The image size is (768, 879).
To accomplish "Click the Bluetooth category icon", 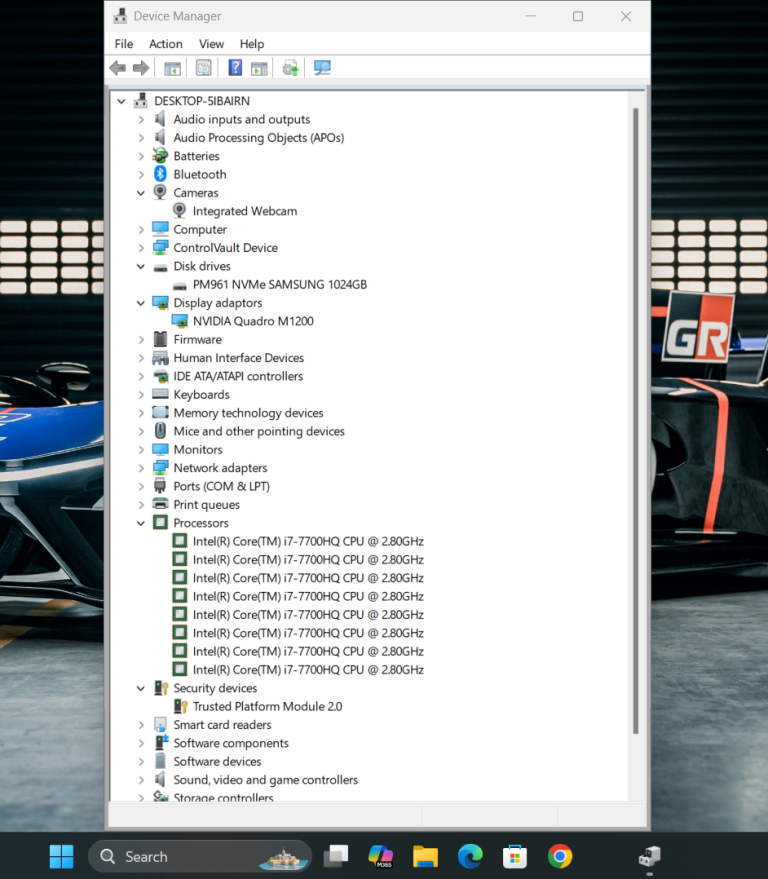I will pyautogui.click(x=160, y=174).
